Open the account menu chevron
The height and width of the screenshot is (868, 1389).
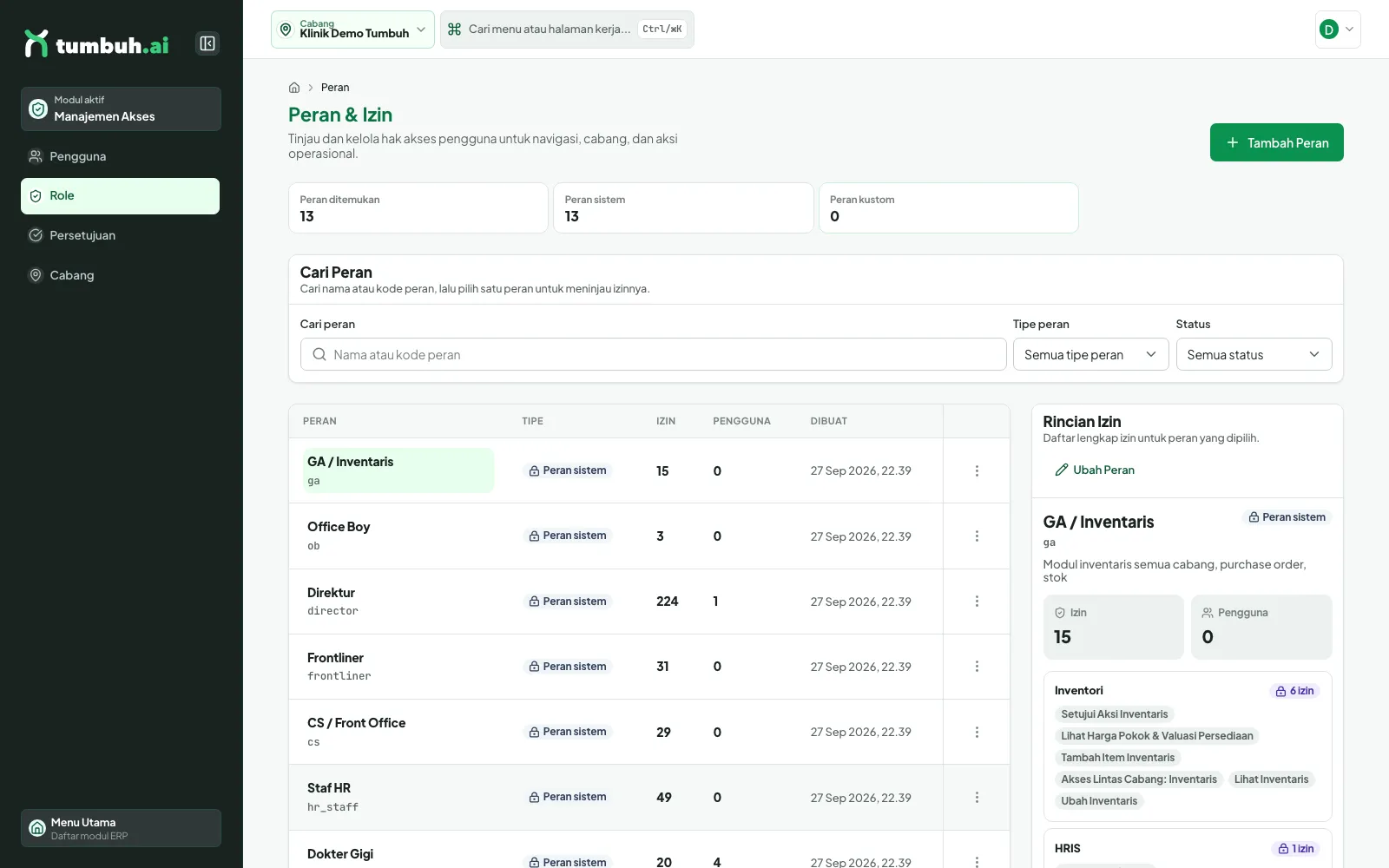click(1349, 30)
